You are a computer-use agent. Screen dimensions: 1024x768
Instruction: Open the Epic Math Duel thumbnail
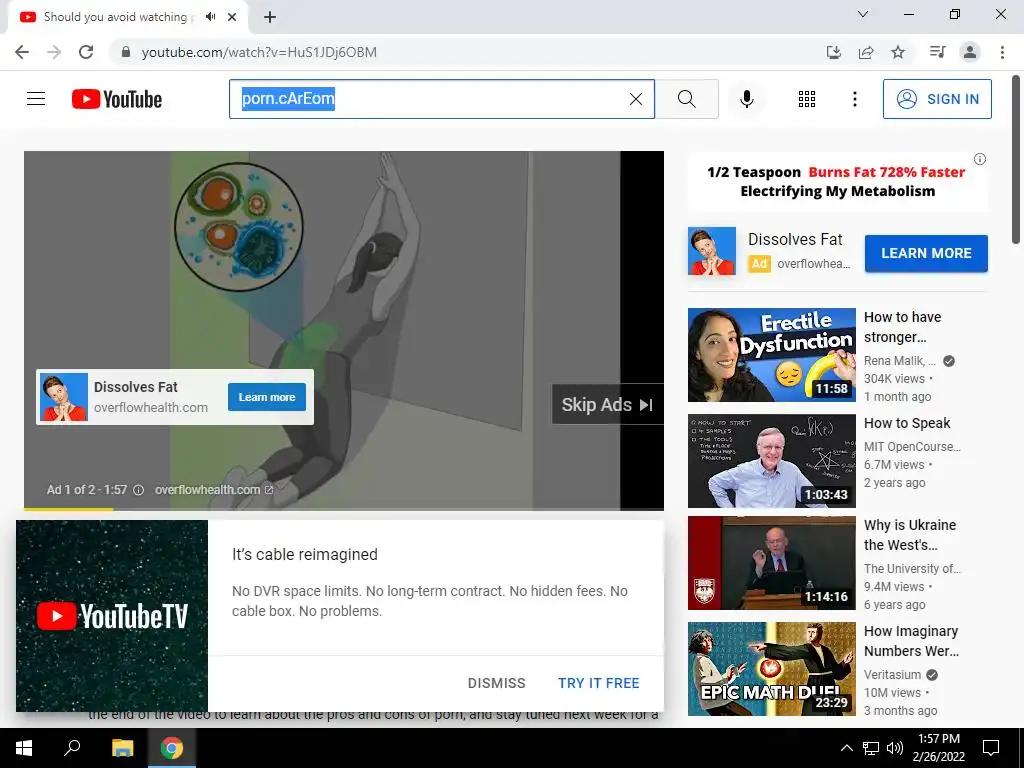point(771,669)
